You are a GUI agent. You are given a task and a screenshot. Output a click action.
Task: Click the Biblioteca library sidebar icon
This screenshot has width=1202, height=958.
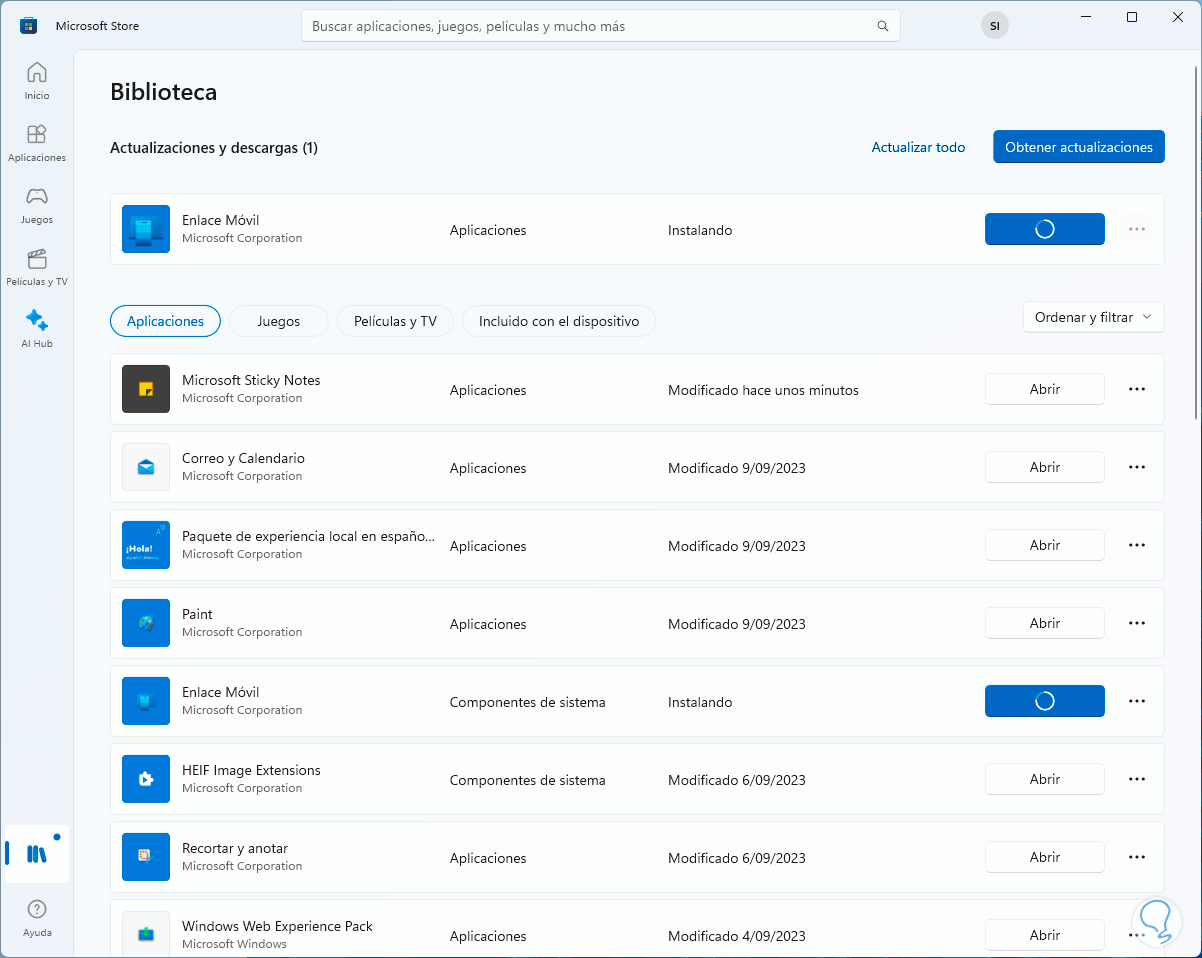point(37,854)
